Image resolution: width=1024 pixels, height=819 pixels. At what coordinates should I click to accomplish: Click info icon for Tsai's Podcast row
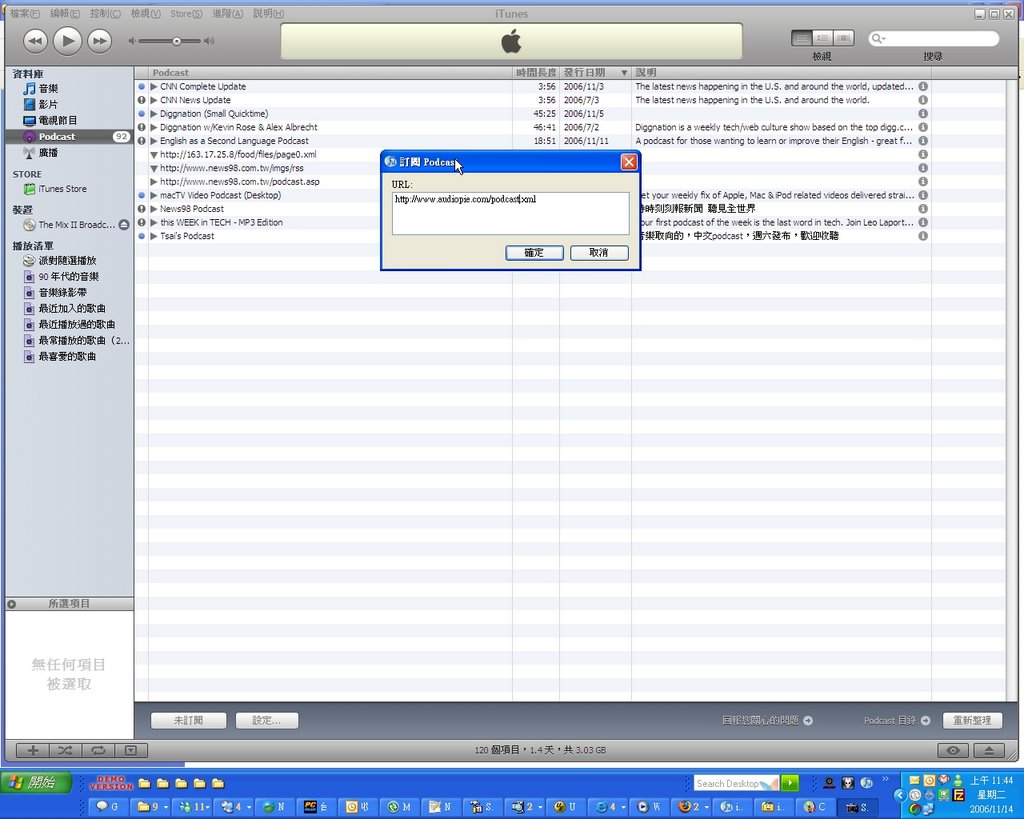tap(923, 236)
